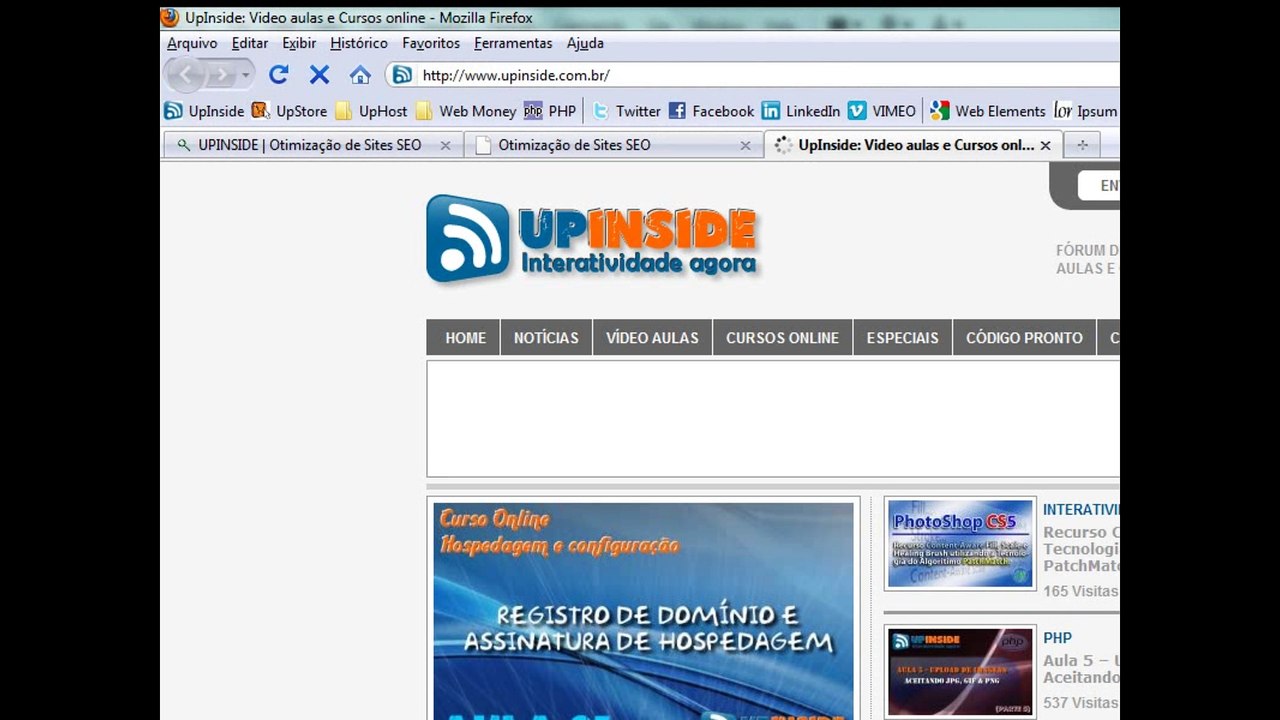Viewport: 1280px width, 720px height.
Task: Reload the current page
Action: tap(279, 75)
